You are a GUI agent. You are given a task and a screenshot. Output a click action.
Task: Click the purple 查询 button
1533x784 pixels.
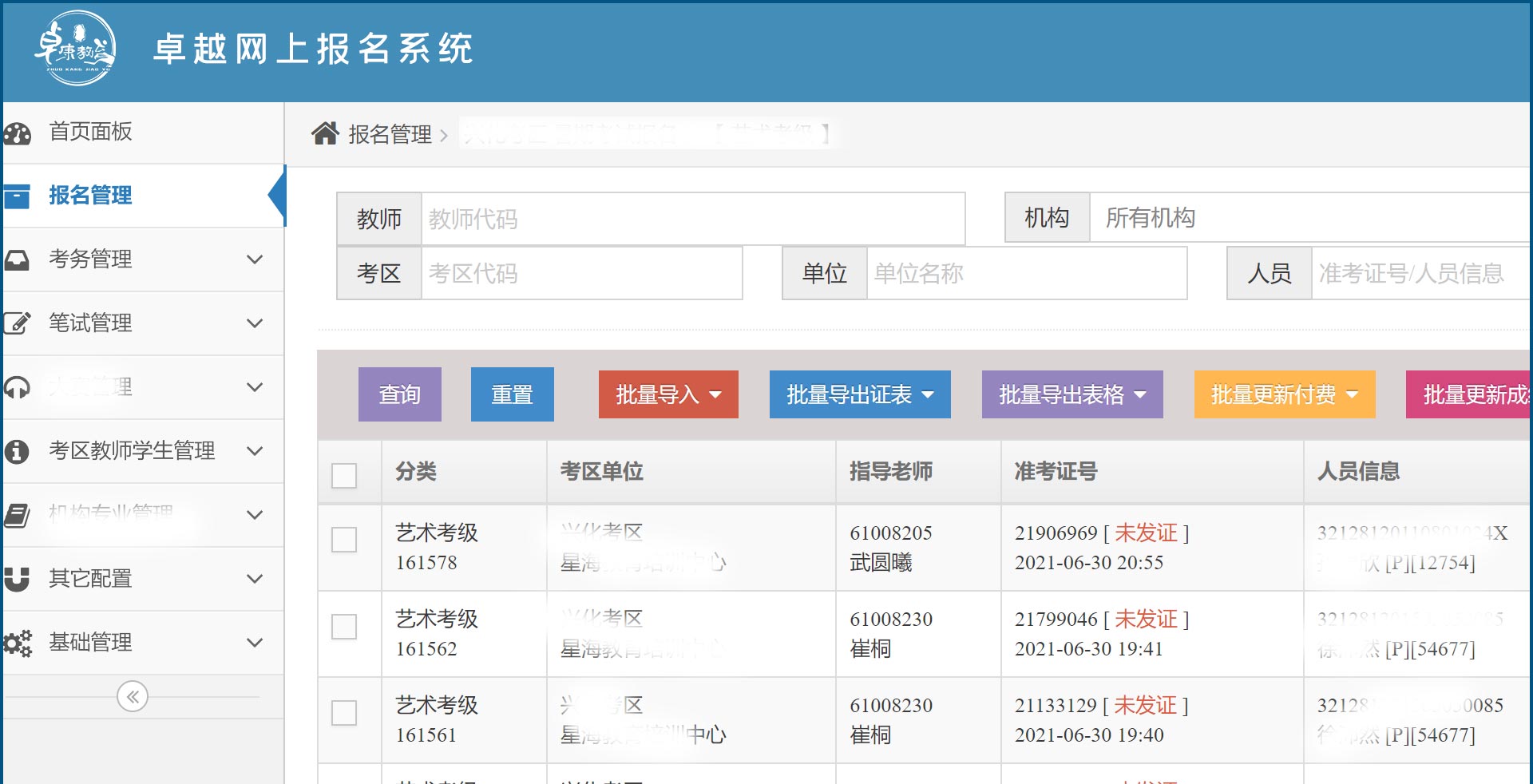[x=400, y=394]
